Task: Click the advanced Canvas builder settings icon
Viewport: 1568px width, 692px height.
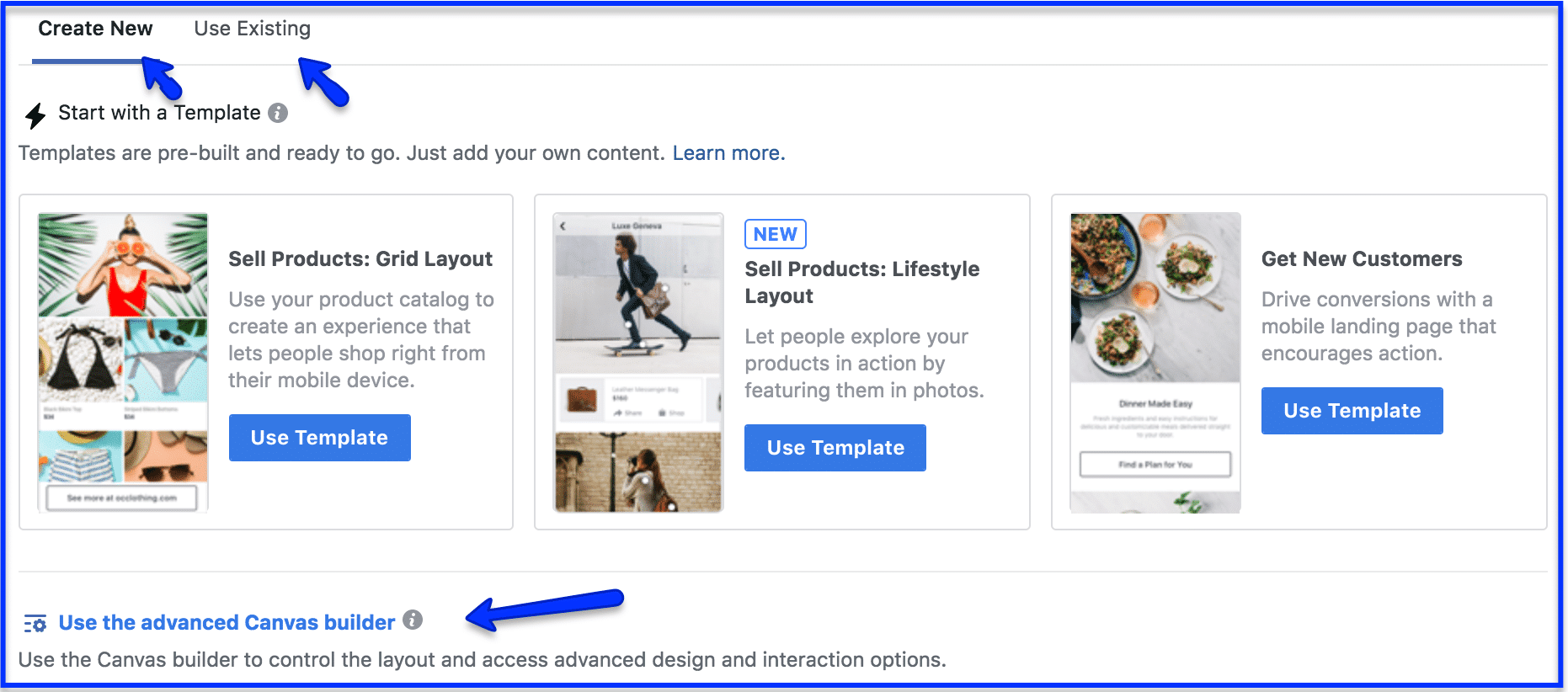Action: [35, 624]
